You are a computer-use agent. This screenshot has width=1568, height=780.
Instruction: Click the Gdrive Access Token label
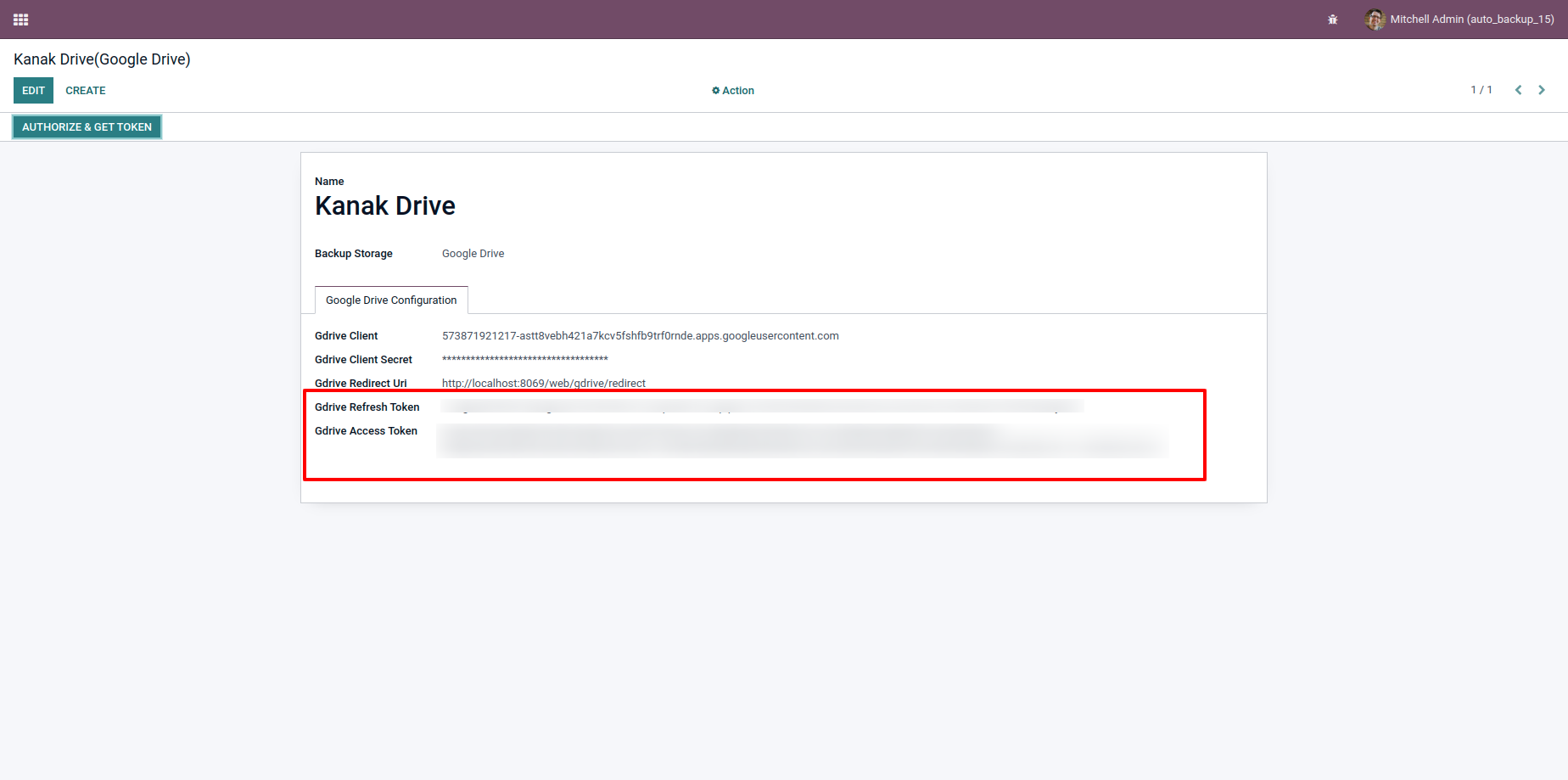366,431
